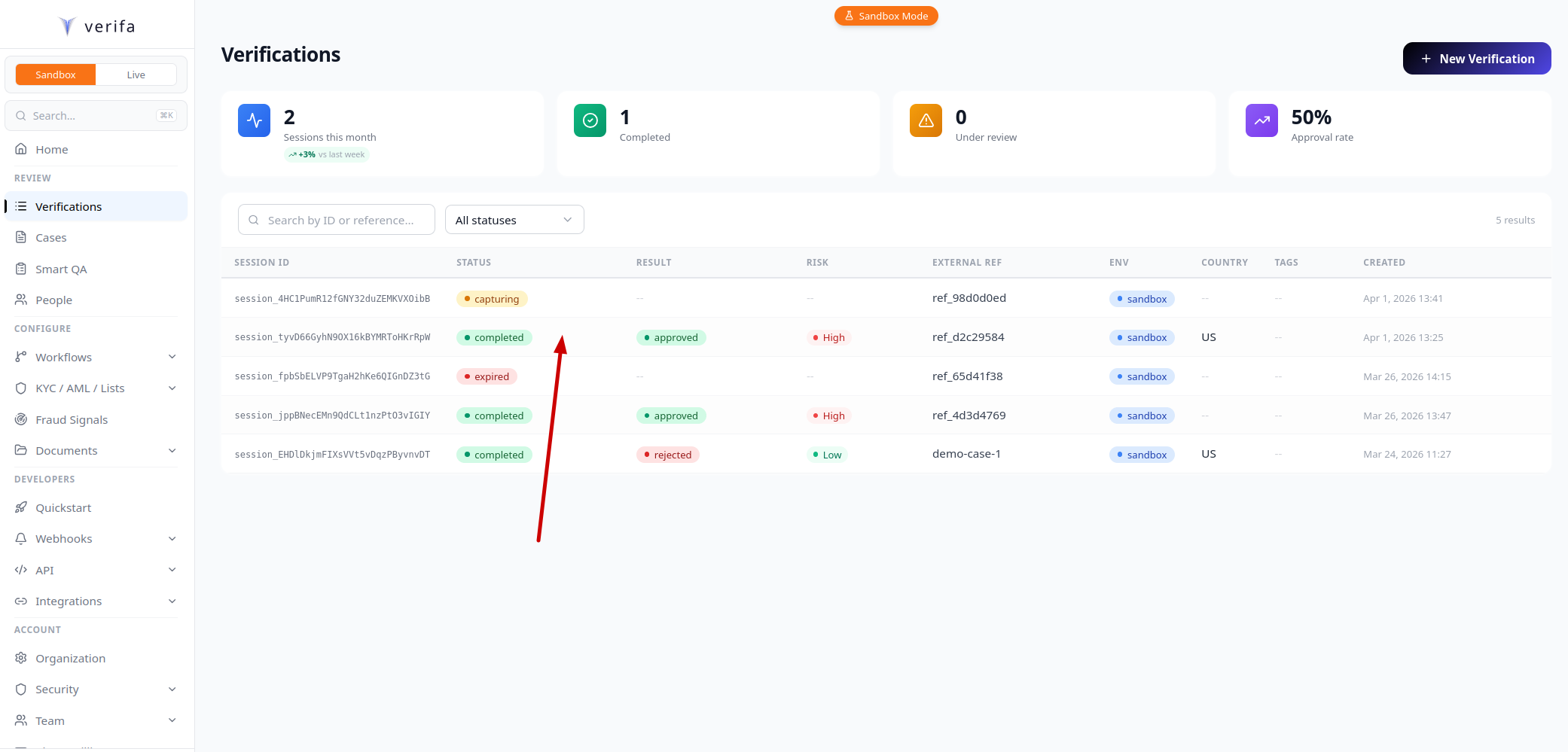Click the Fraud Signals fingerprint icon
This screenshot has width=1568, height=752.
click(21, 419)
